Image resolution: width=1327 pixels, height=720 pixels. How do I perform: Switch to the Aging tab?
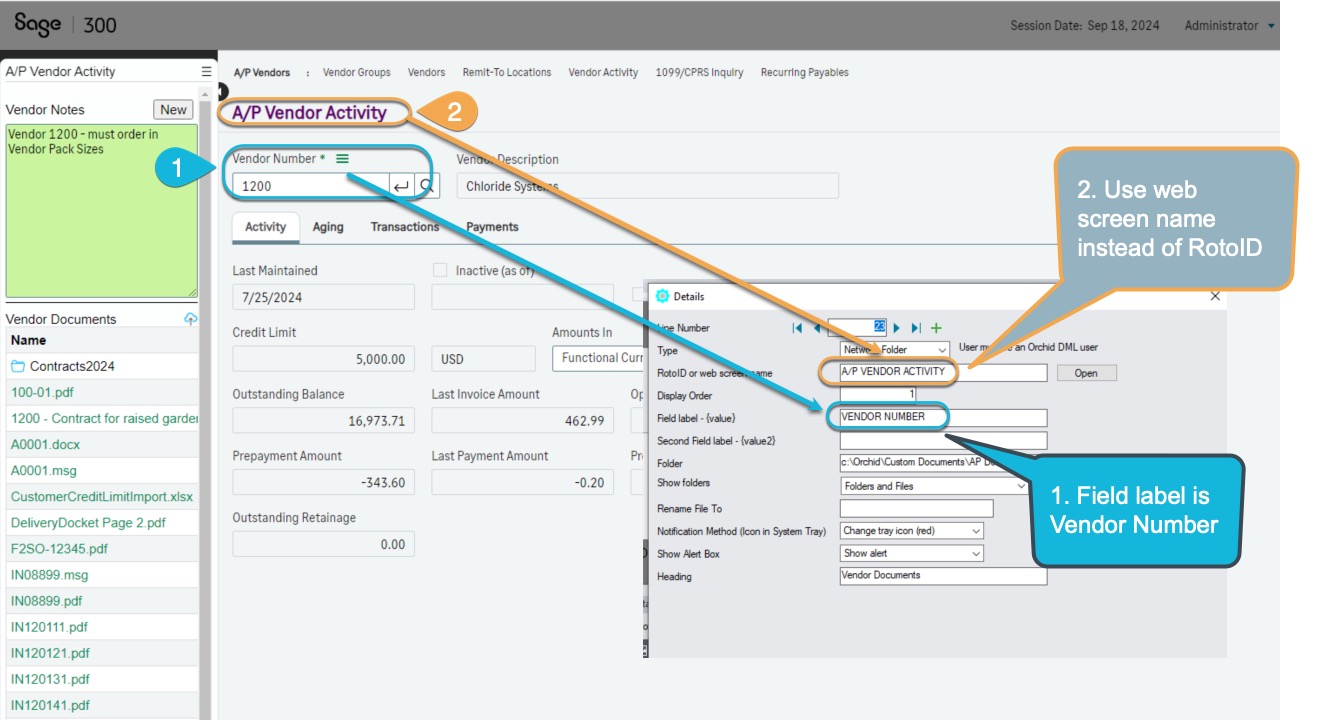[x=328, y=227]
